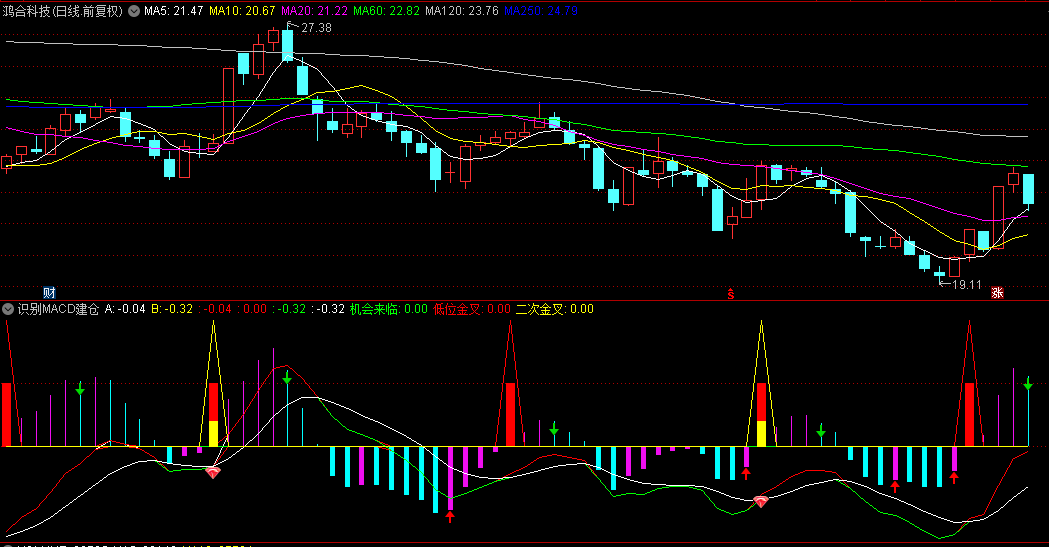Expand the dropdown beside 识别MACD建仓 indicator

pos(8,309)
